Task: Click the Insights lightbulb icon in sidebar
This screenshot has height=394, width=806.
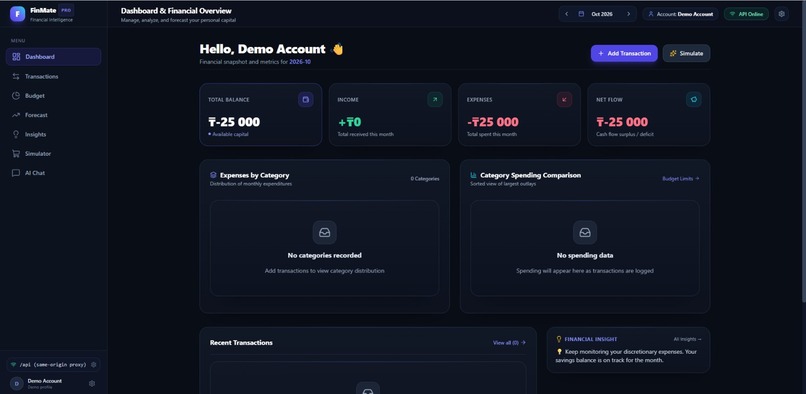Action: [x=16, y=134]
